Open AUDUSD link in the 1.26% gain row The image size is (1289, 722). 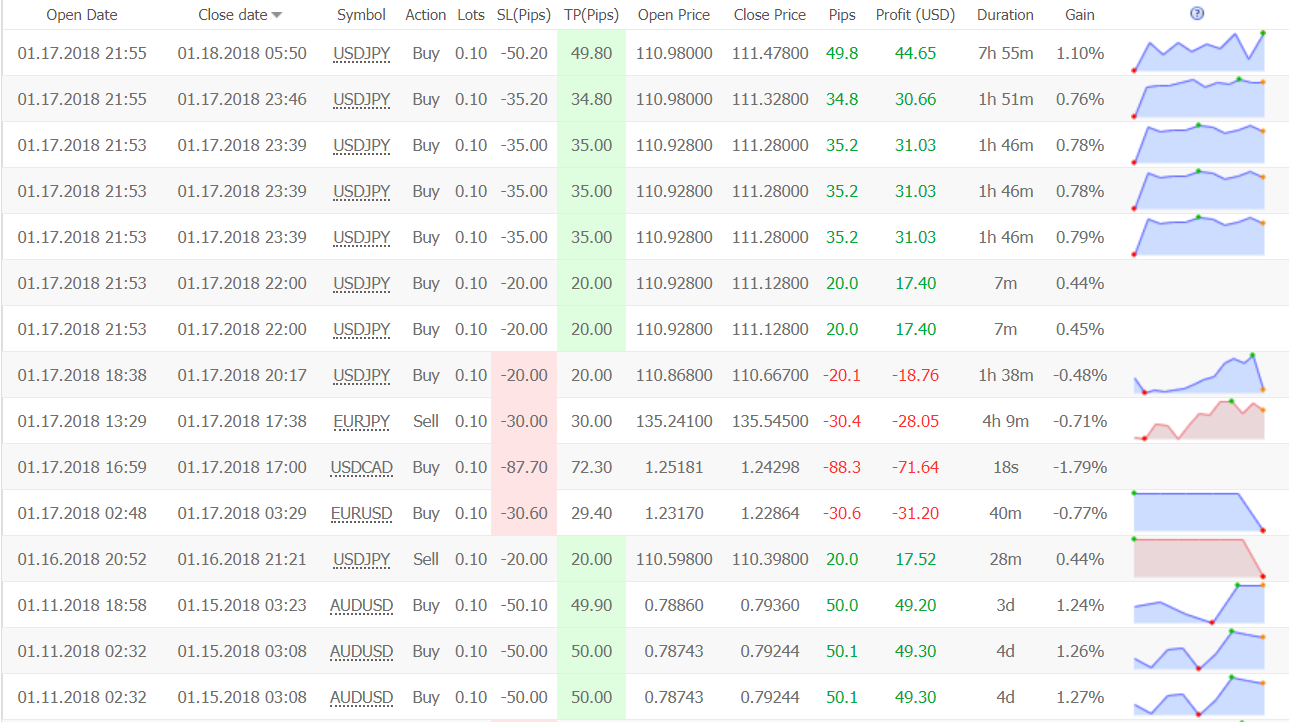[362, 652]
